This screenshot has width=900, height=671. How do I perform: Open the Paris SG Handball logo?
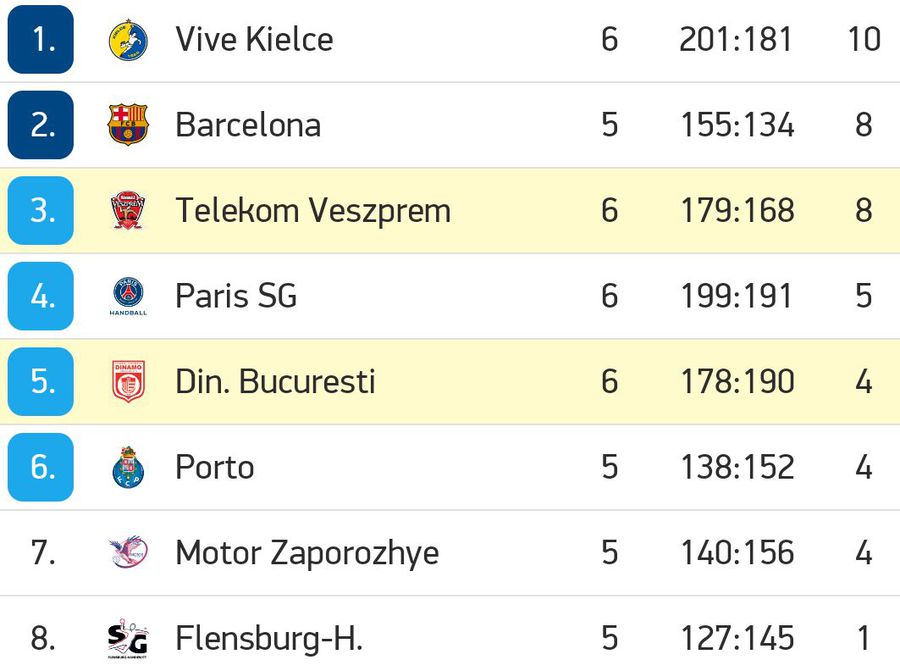(128, 296)
